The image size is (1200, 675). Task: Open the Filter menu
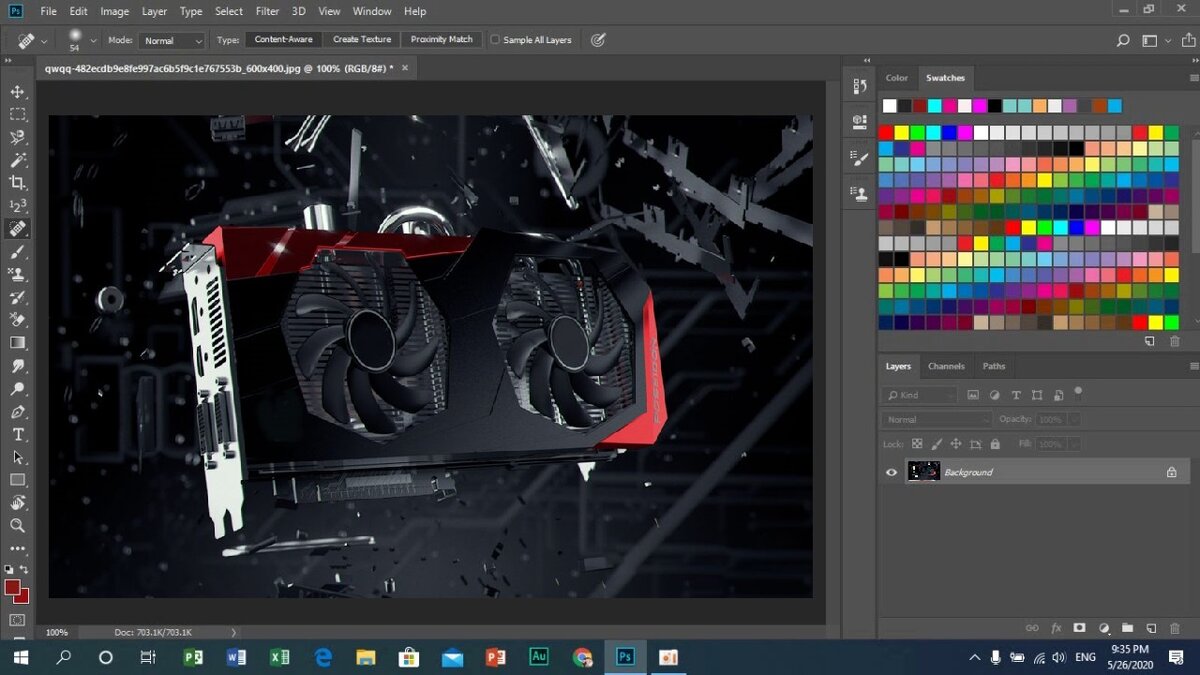(x=267, y=11)
